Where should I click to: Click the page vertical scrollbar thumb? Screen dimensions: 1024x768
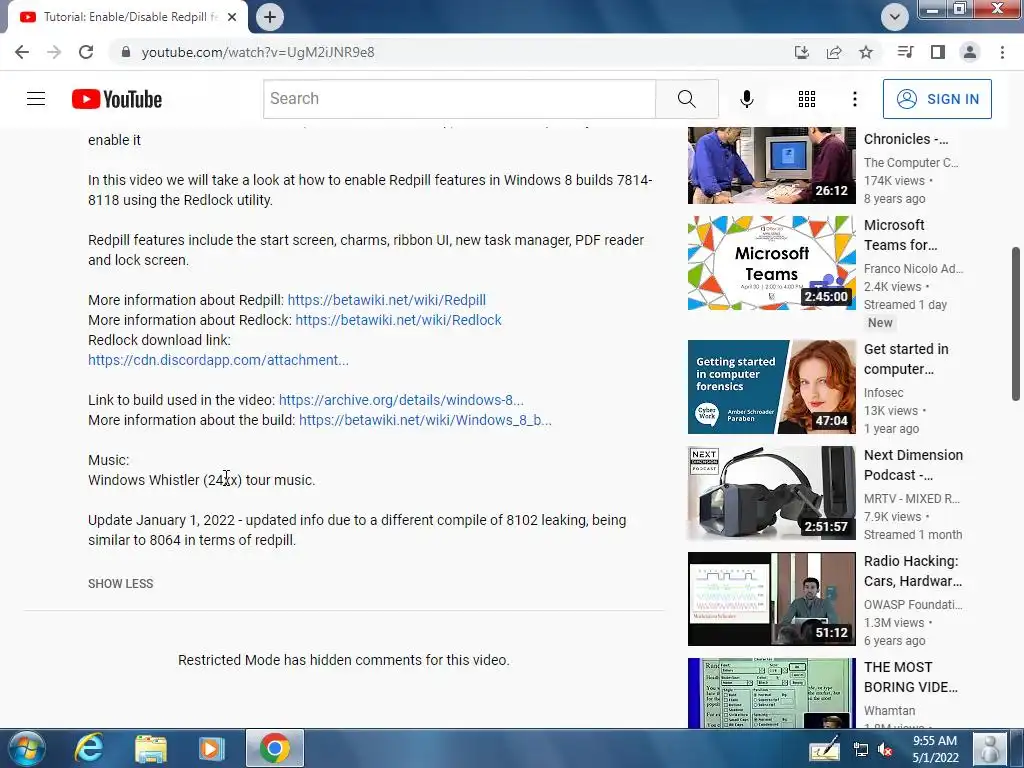click(x=1016, y=324)
